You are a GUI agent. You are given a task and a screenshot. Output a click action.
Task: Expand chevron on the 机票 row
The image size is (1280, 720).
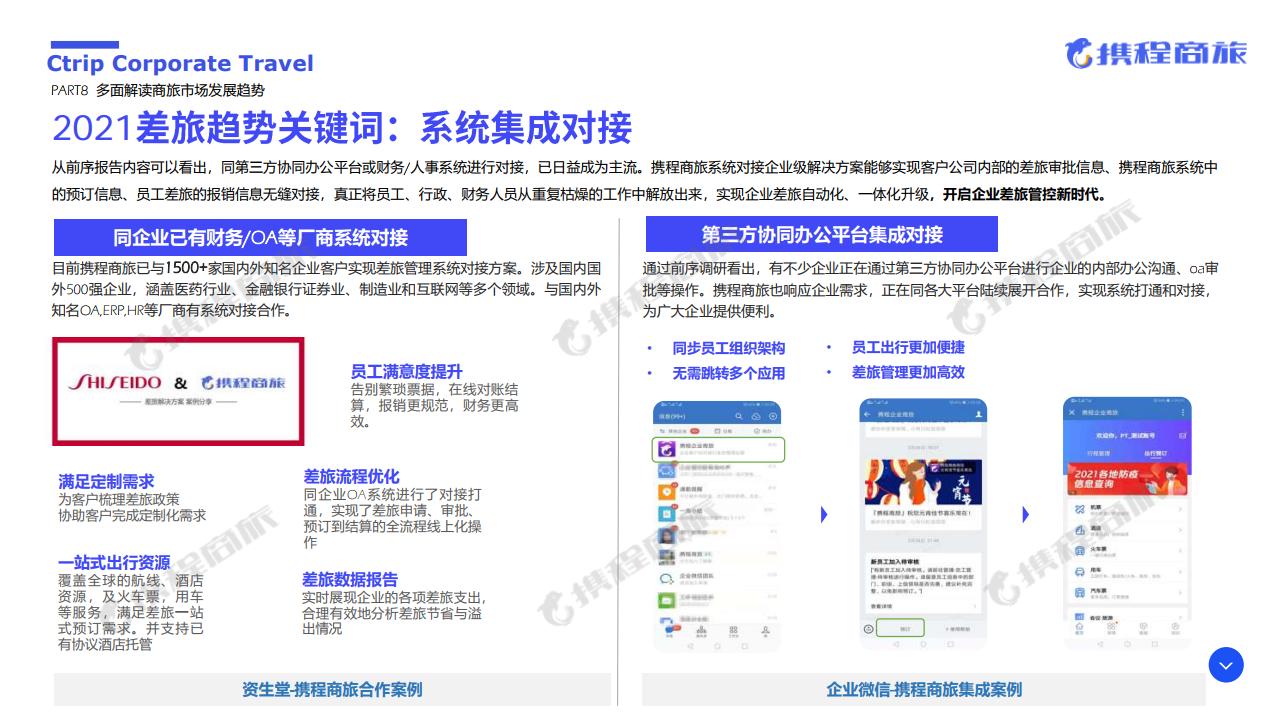(1180, 509)
